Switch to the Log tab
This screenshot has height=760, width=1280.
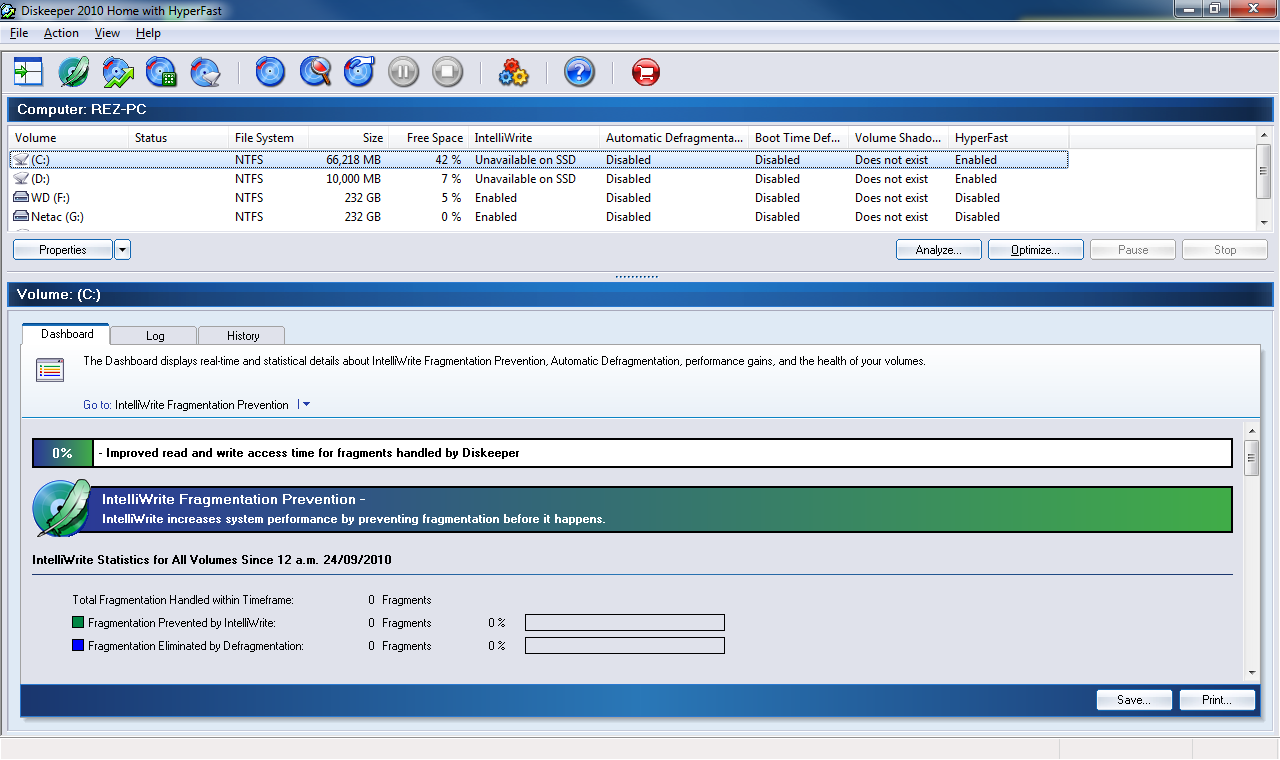coord(154,336)
